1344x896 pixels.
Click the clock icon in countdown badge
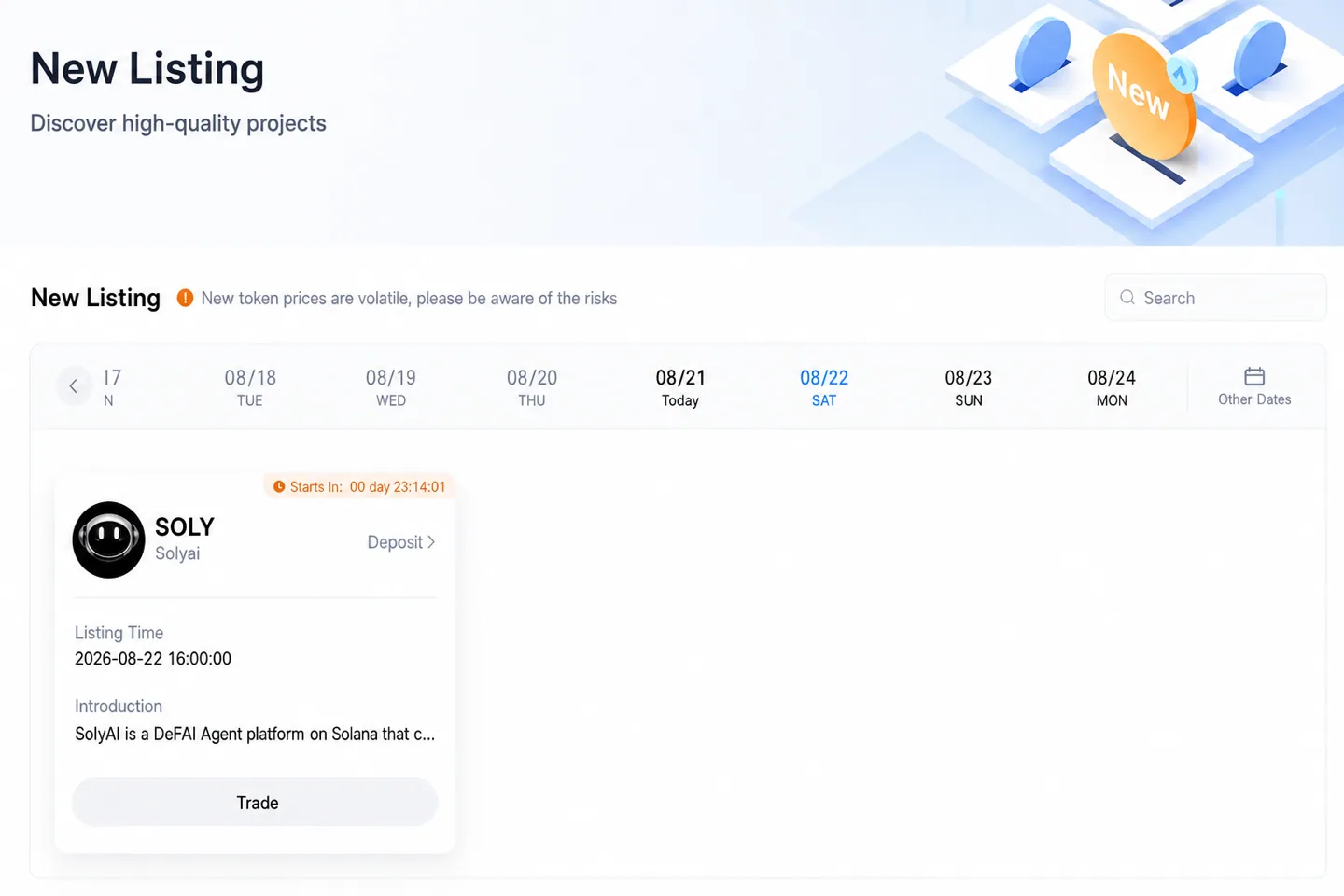279,486
